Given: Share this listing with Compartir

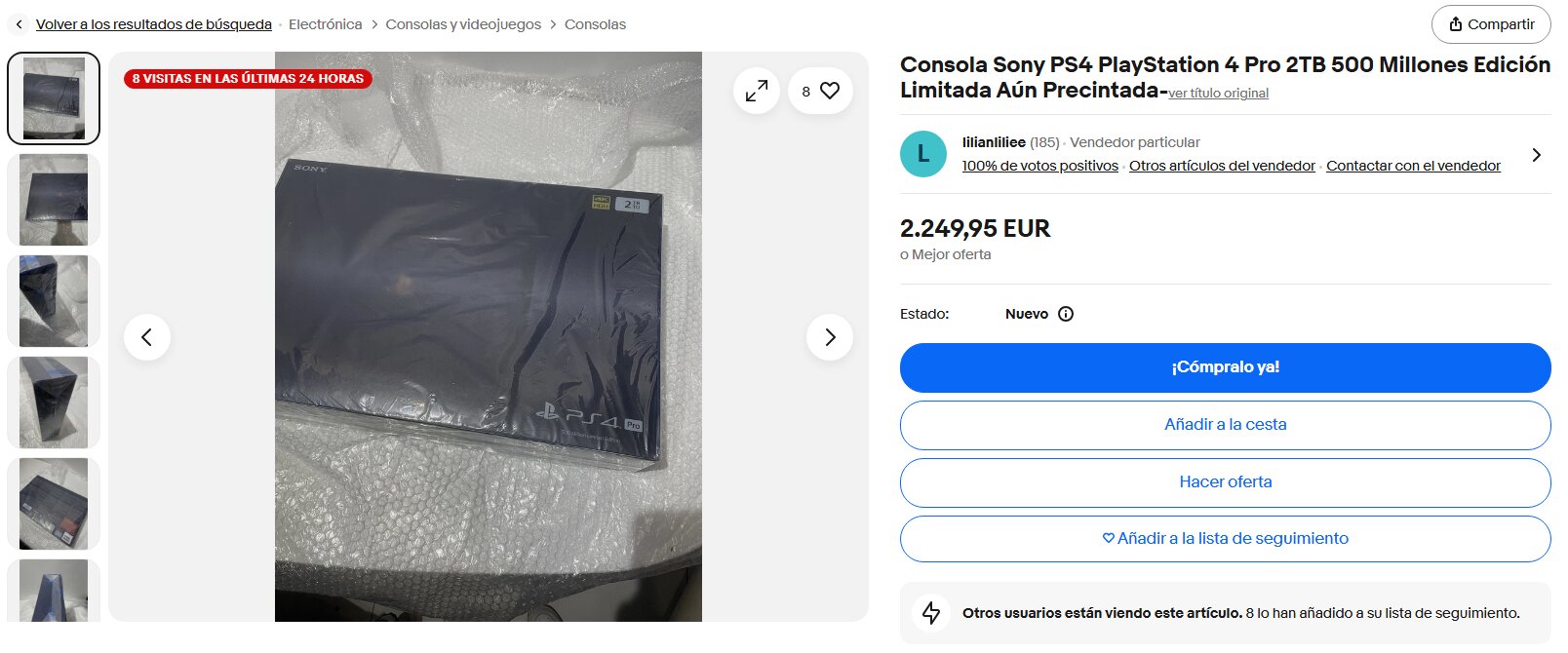Looking at the screenshot, I should 1491,24.
